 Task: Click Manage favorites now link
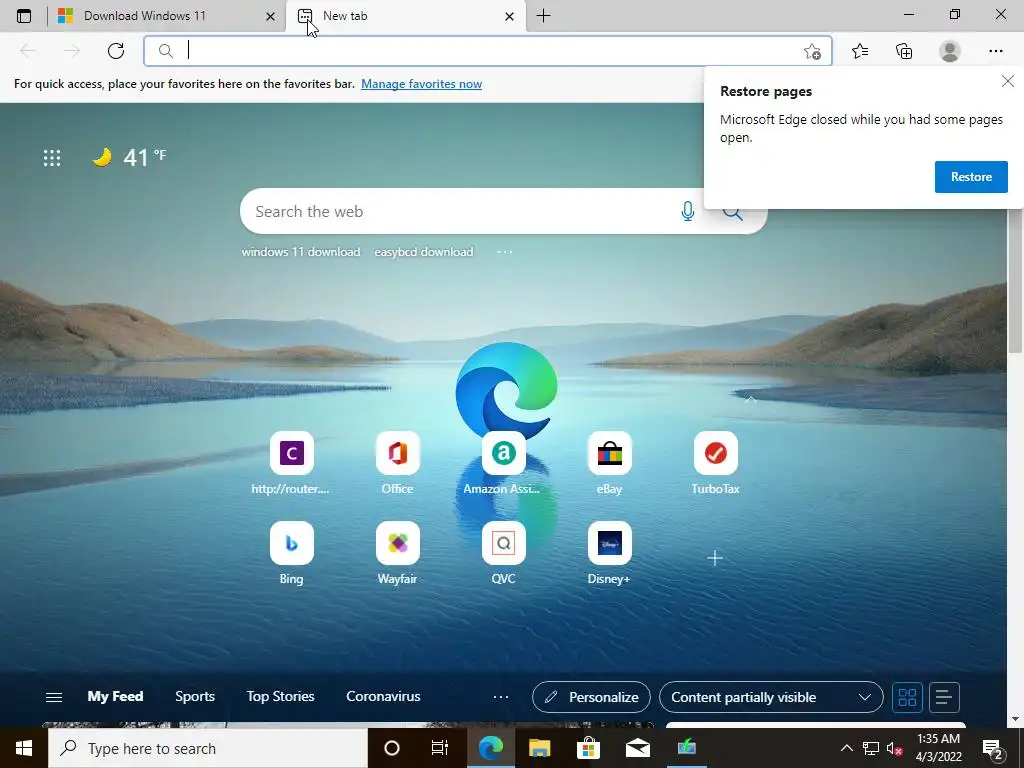[421, 84]
